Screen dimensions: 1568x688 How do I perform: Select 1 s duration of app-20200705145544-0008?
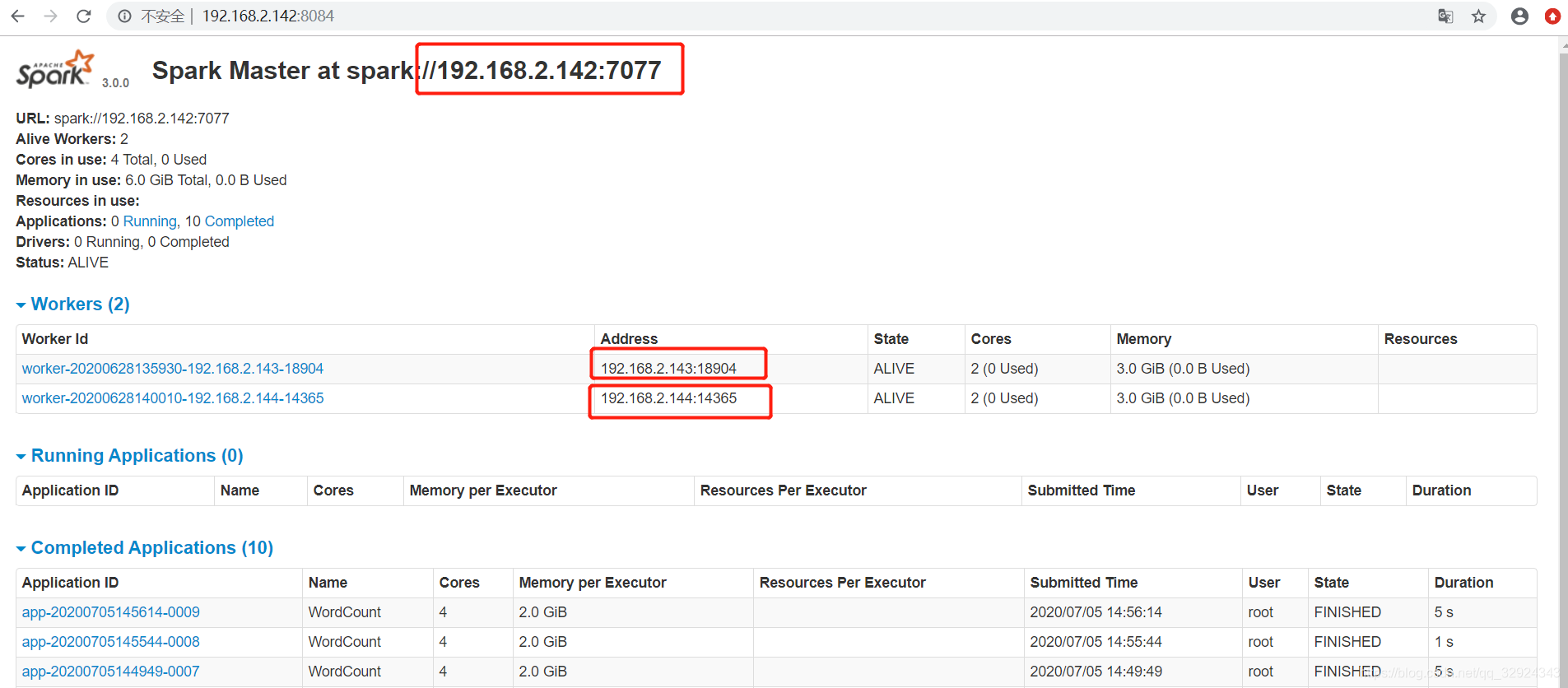click(1444, 642)
